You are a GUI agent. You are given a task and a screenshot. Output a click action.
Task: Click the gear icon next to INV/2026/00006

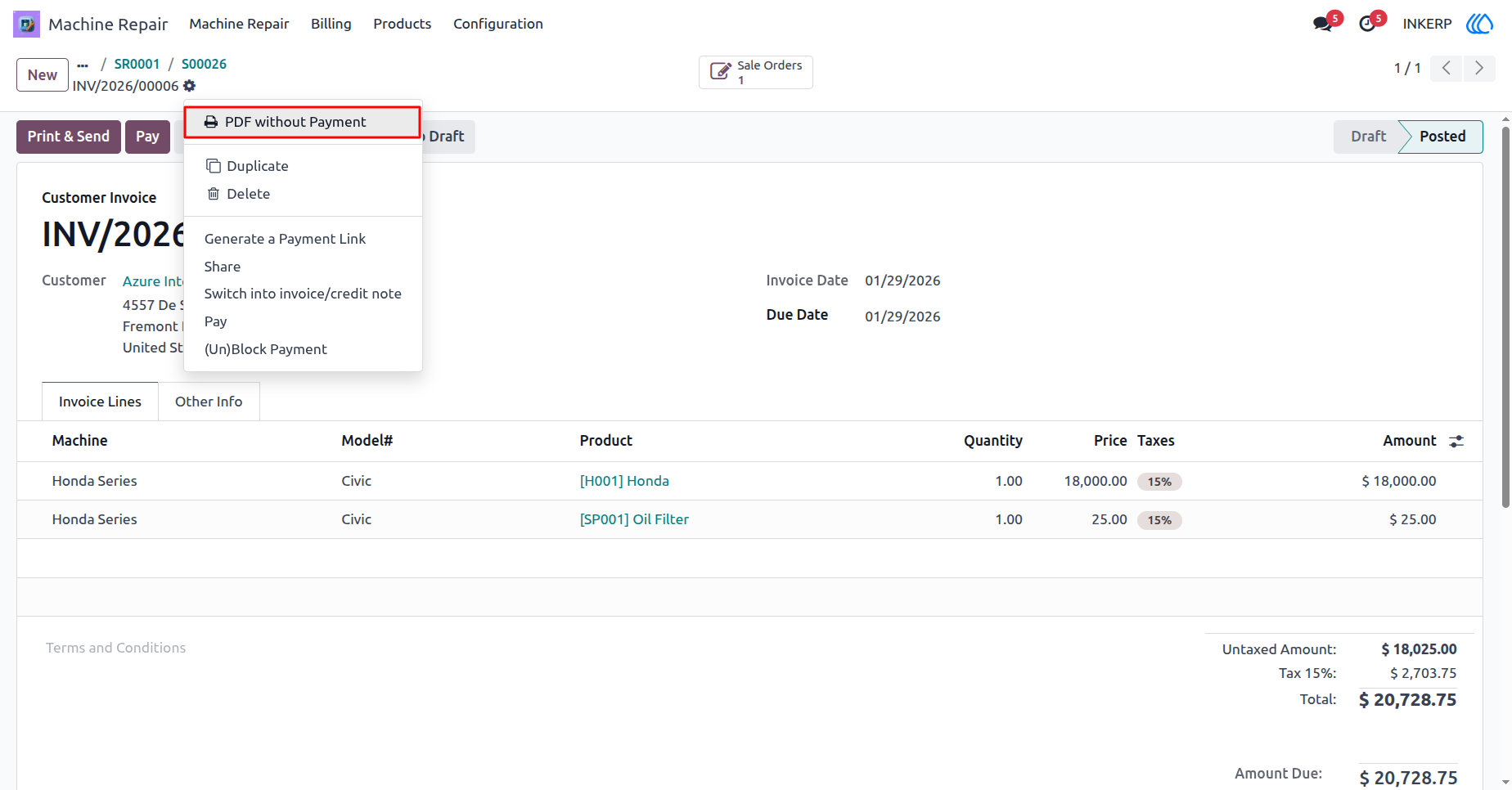tap(189, 86)
